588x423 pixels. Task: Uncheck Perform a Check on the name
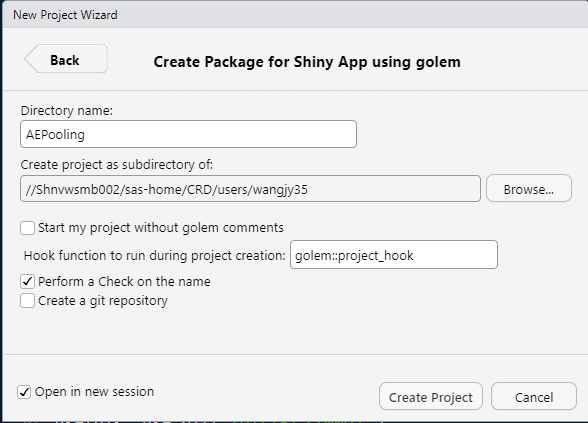(x=27, y=281)
